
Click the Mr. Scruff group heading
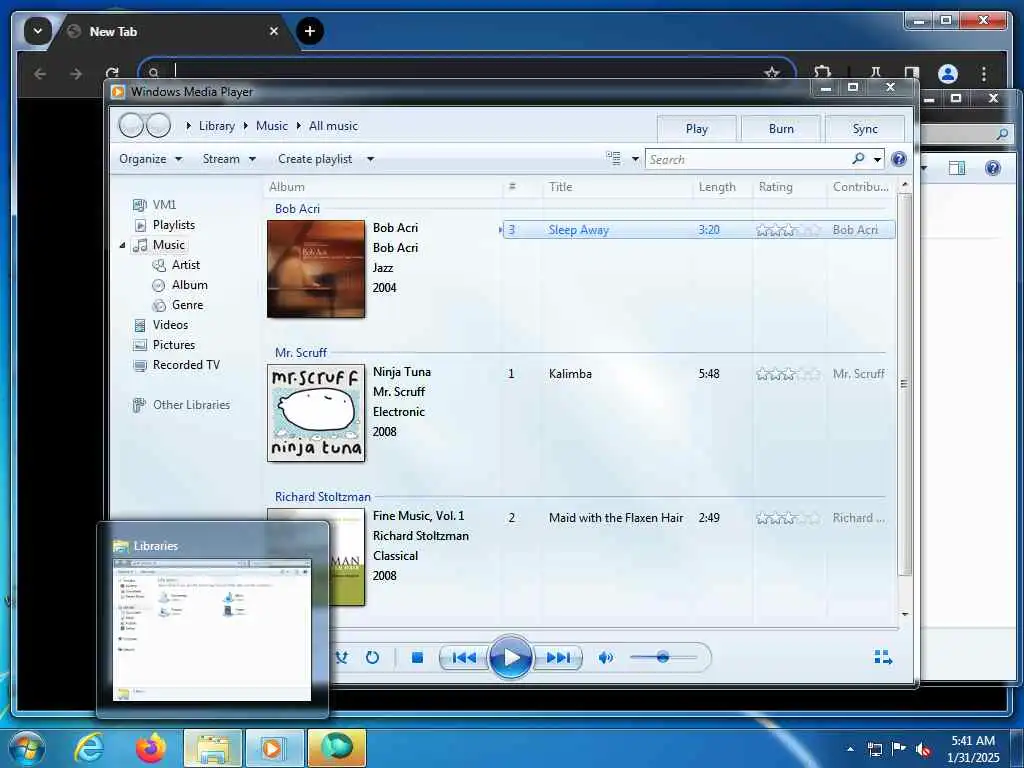[300, 353]
